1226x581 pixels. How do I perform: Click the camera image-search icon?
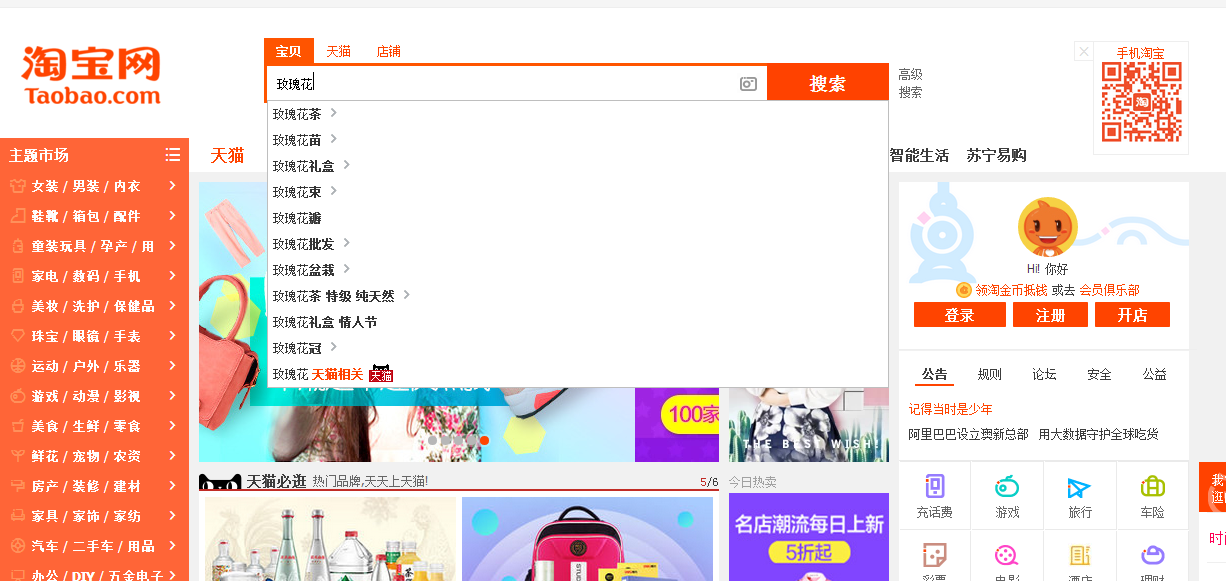coord(748,84)
